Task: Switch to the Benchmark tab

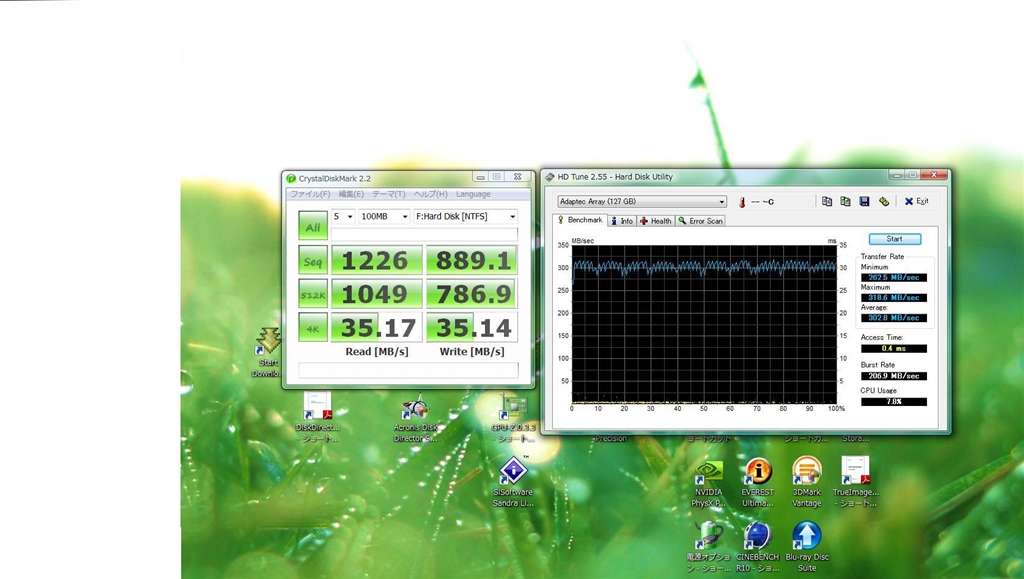Action: click(580, 220)
